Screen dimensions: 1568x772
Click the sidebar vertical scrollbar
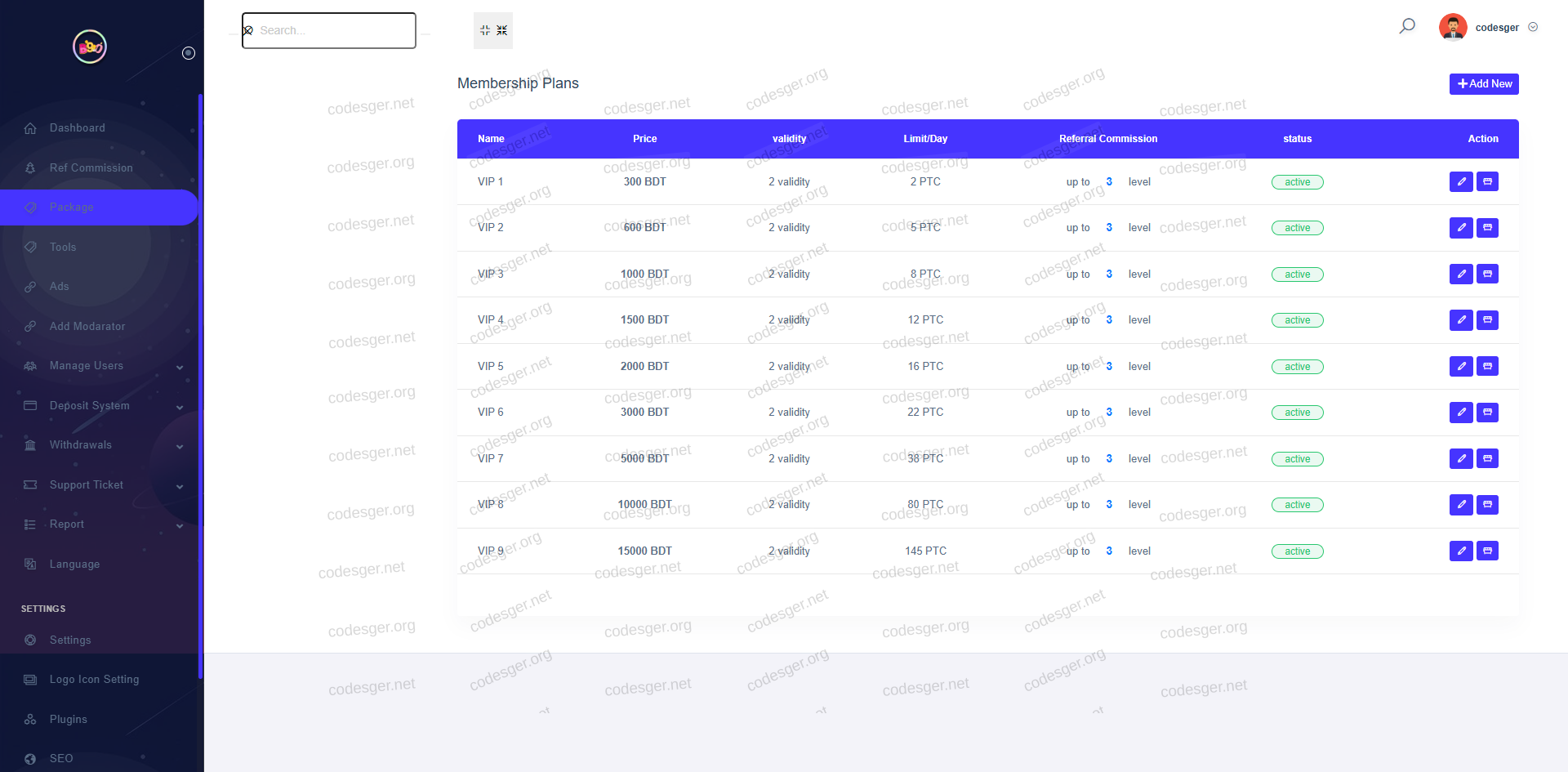pyautogui.click(x=200, y=384)
